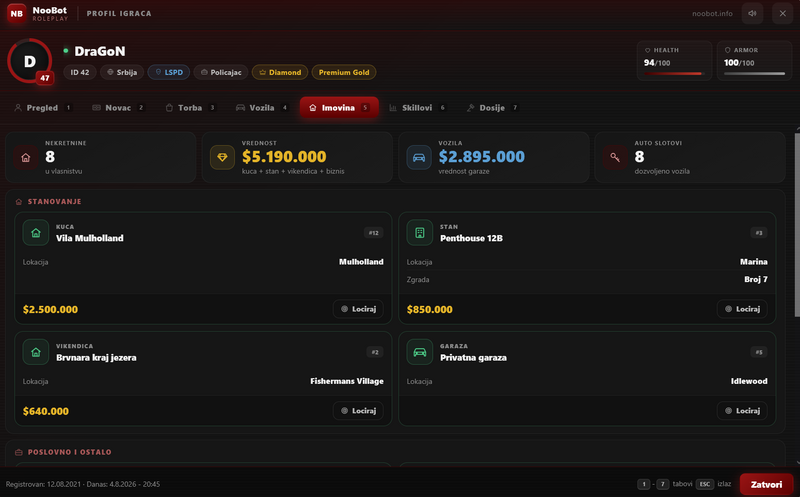Switch to the Novac tab
800x497 pixels.
pyautogui.click(x=118, y=108)
